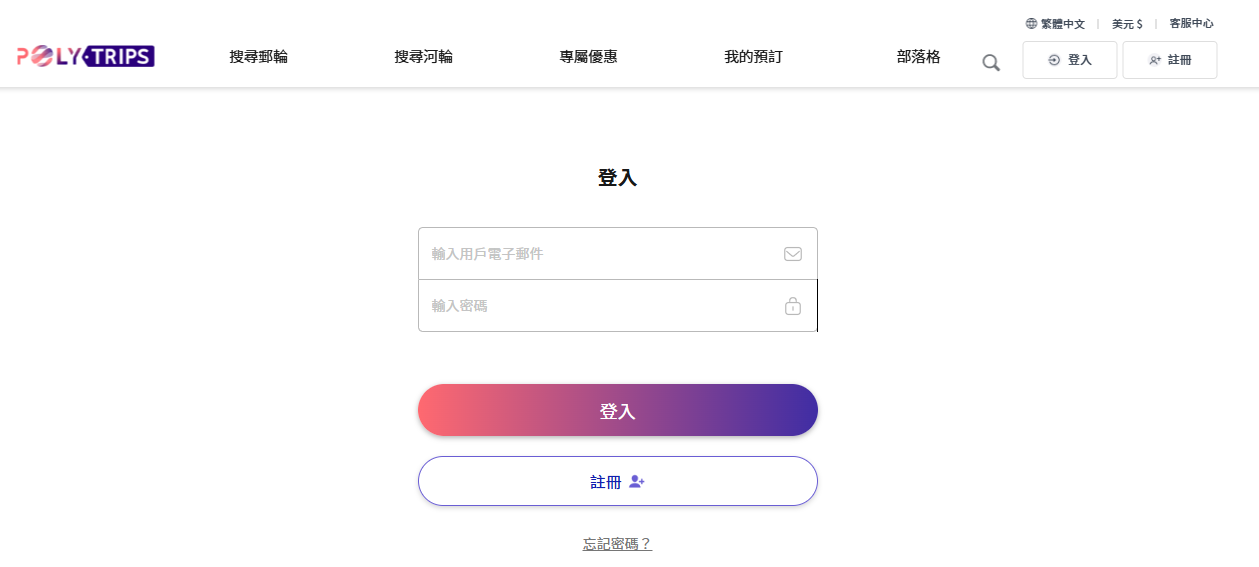The height and width of the screenshot is (567, 1259).
Task: Click the globe language icon
Action: click(1031, 24)
